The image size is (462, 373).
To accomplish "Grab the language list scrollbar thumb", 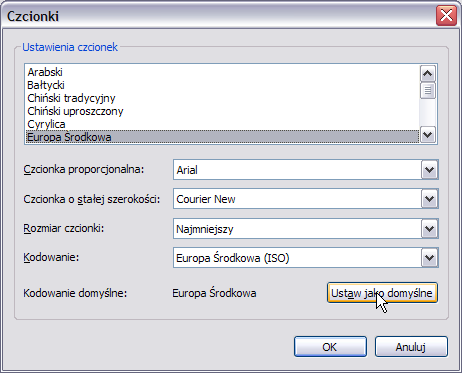I will [428, 90].
